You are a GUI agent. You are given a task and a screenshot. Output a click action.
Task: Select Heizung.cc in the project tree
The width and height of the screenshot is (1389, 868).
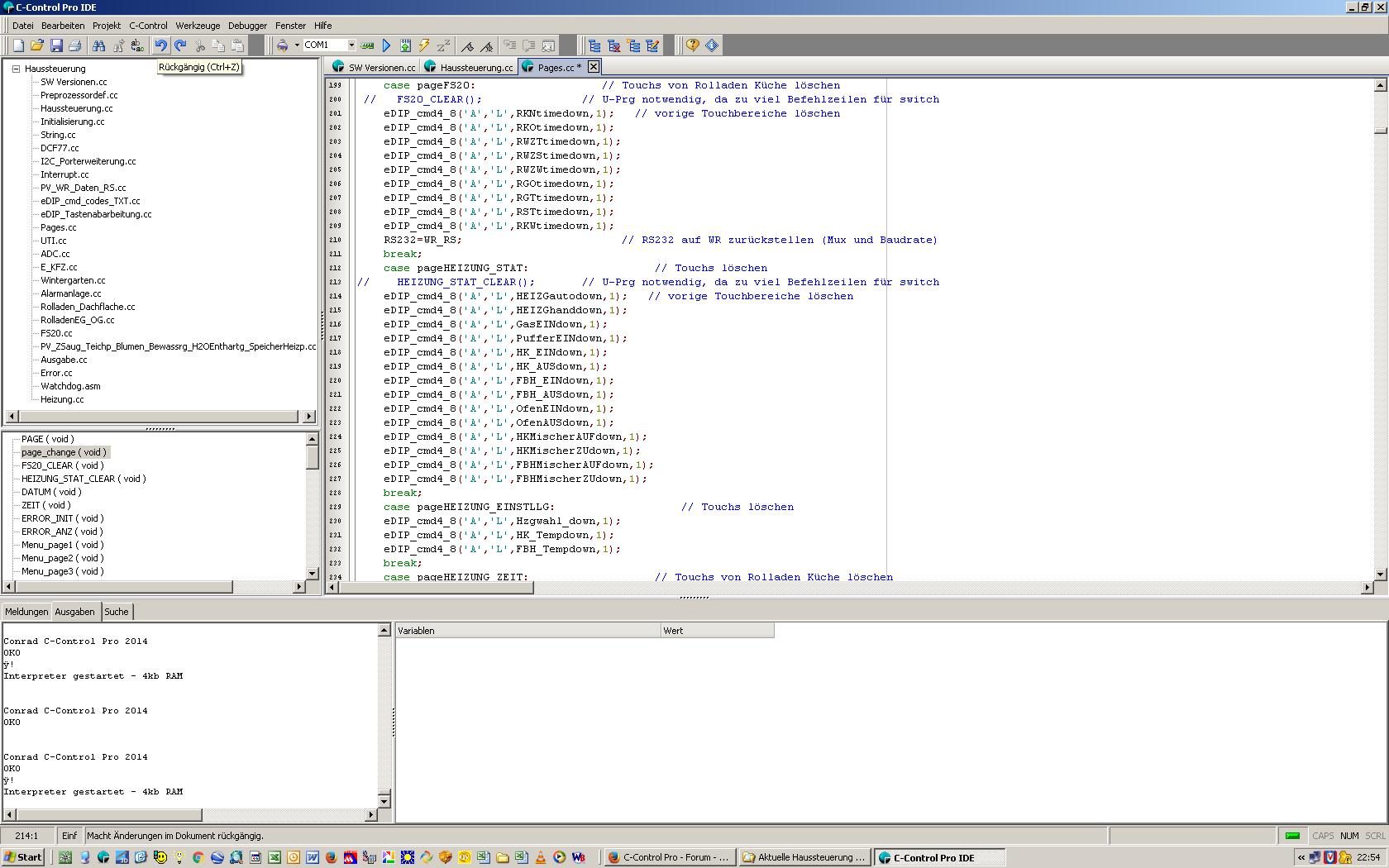(x=62, y=399)
